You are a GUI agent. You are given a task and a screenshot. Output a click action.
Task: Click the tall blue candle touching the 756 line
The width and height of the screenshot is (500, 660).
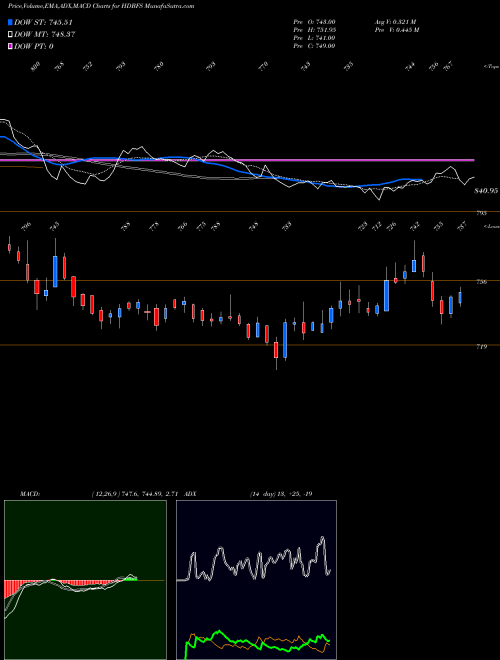click(386, 295)
